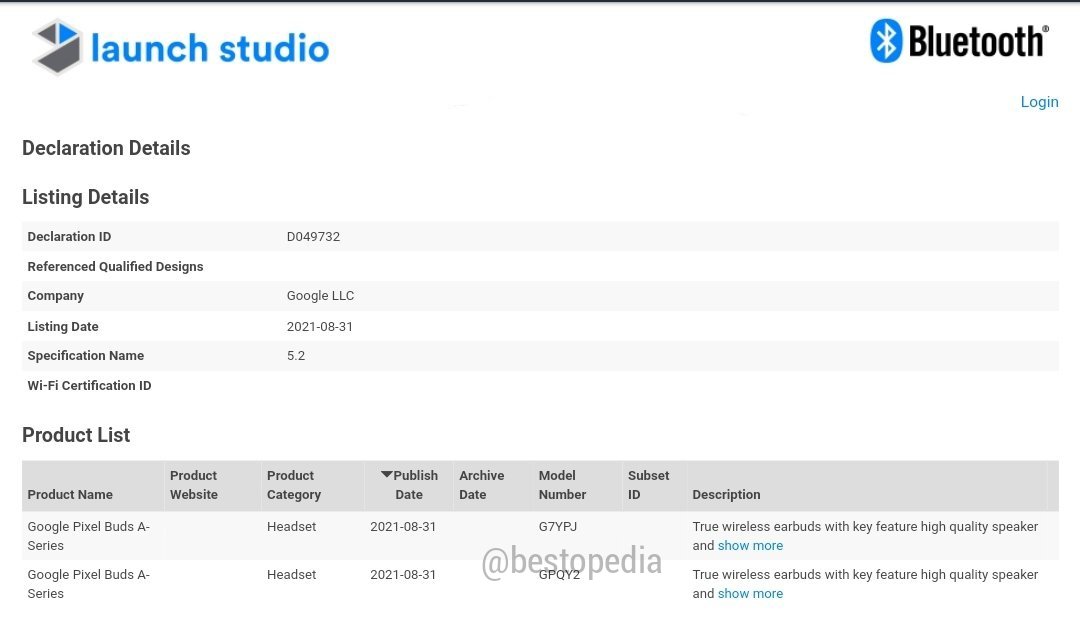Click the Publish Date sort arrow
The image size is (1080, 635).
click(x=386, y=475)
